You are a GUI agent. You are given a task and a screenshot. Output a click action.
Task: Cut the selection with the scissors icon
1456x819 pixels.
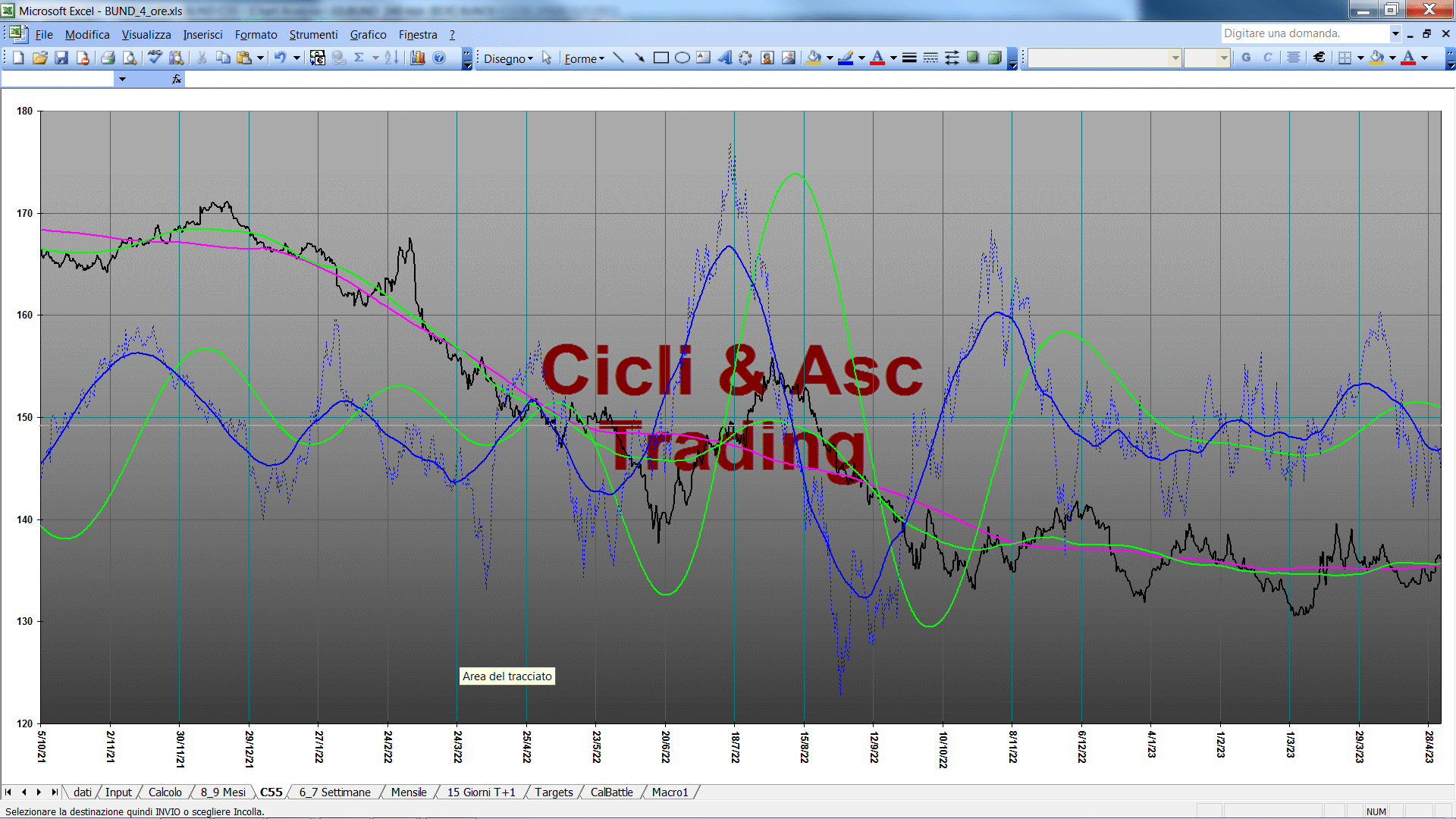202,58
